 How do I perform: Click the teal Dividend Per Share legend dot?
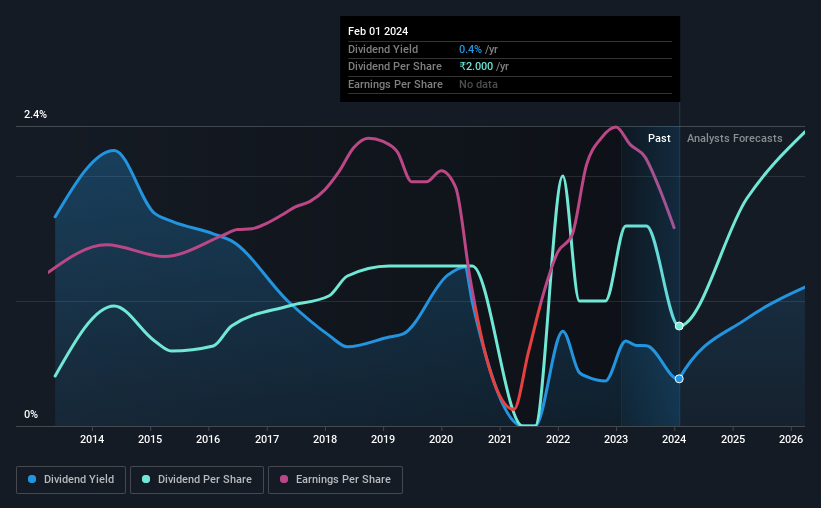coord(146,479)
